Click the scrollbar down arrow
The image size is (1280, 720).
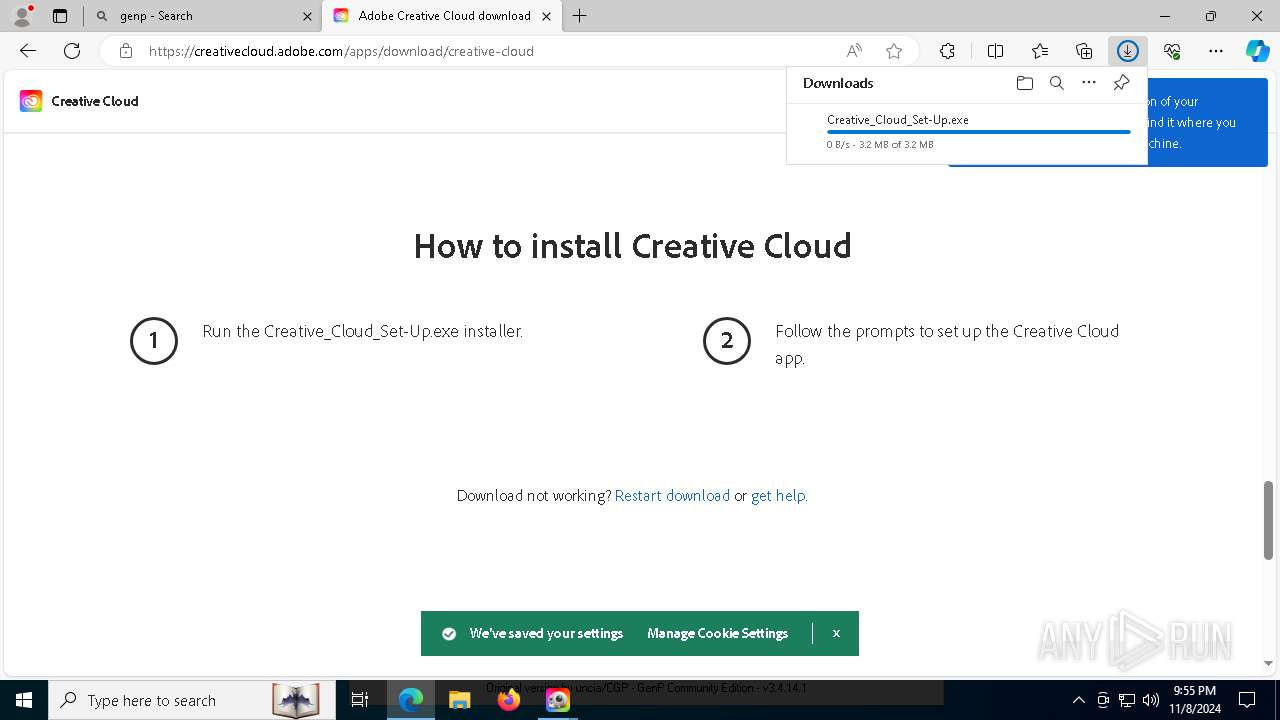tap(1268, 663)
